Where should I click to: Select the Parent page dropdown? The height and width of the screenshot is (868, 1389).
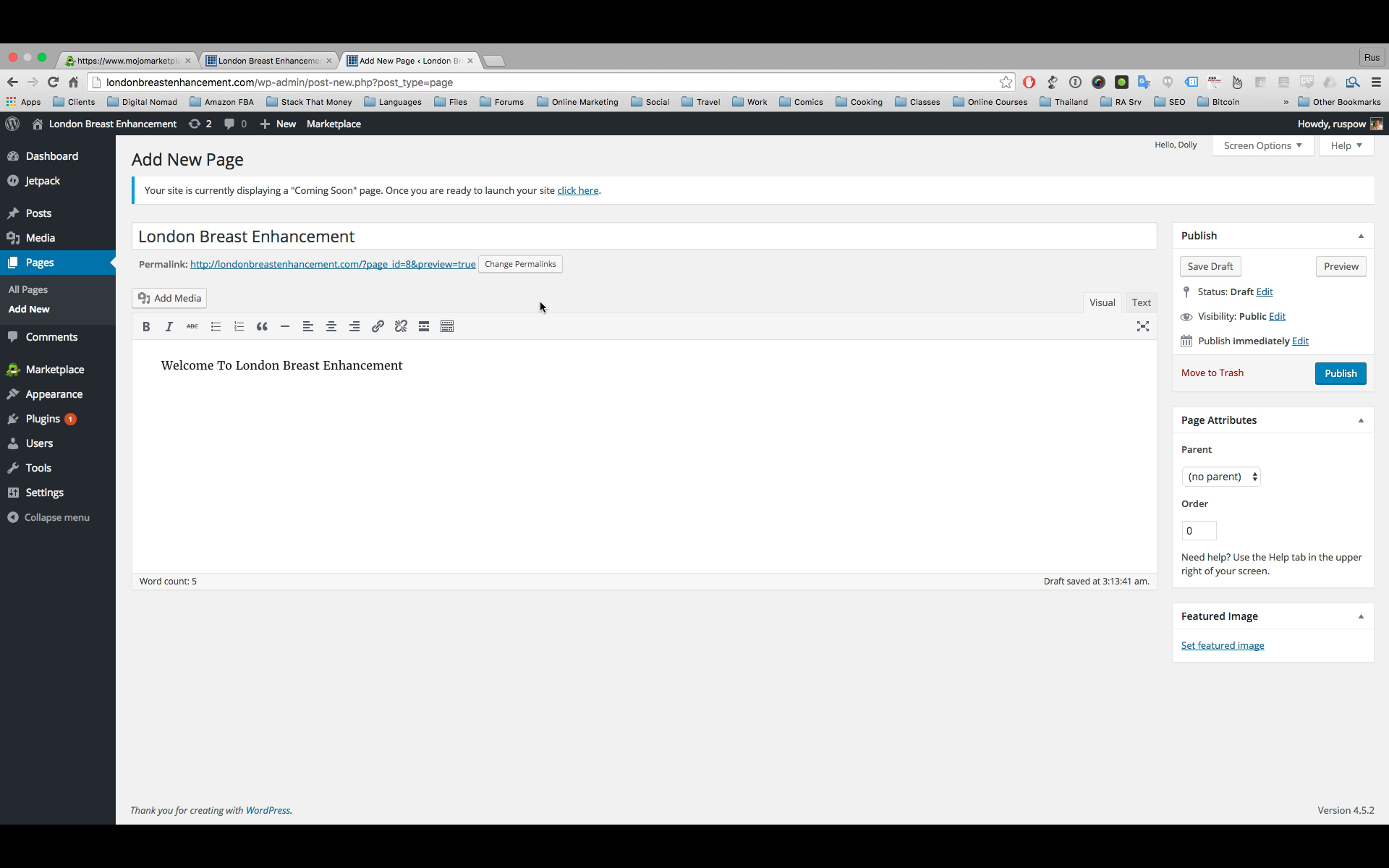point(1219,476)
